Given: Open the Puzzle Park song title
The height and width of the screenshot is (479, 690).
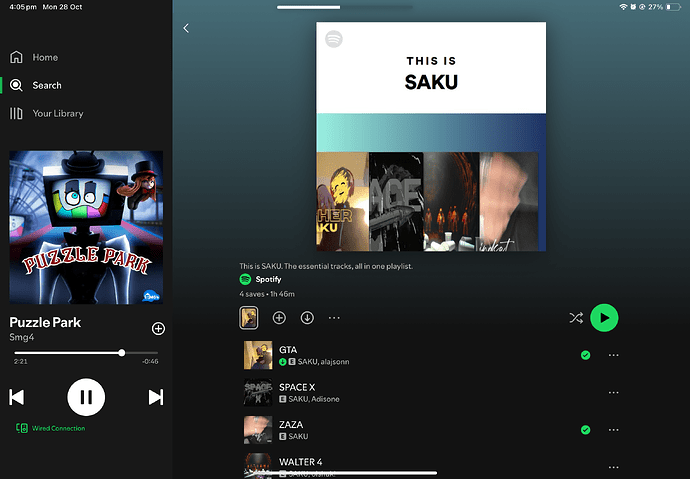Looking at the screenshot, I should [45, 322].
